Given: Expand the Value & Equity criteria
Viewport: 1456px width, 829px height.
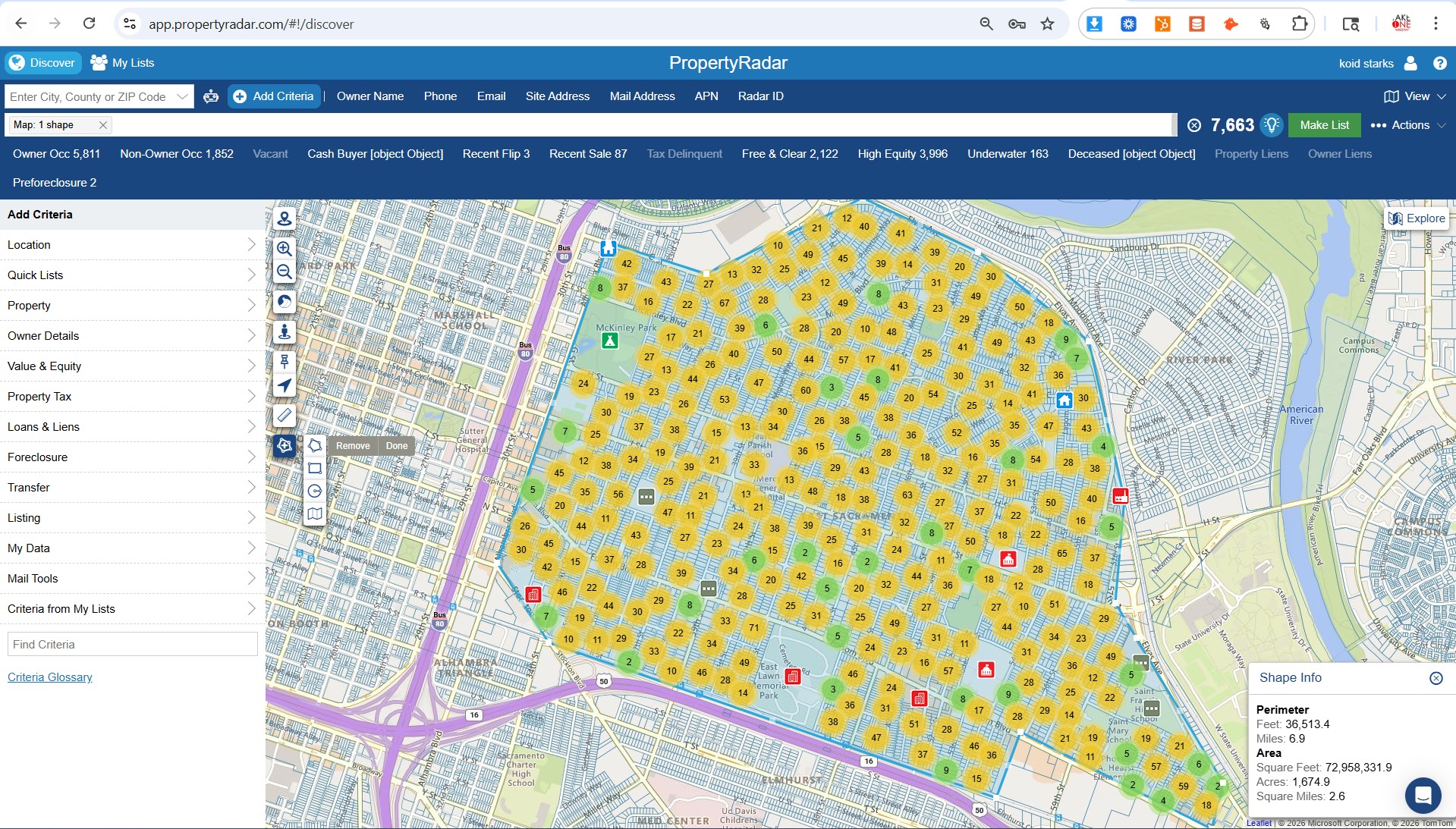Looking at the screenshot, I should tap(132, 366).
